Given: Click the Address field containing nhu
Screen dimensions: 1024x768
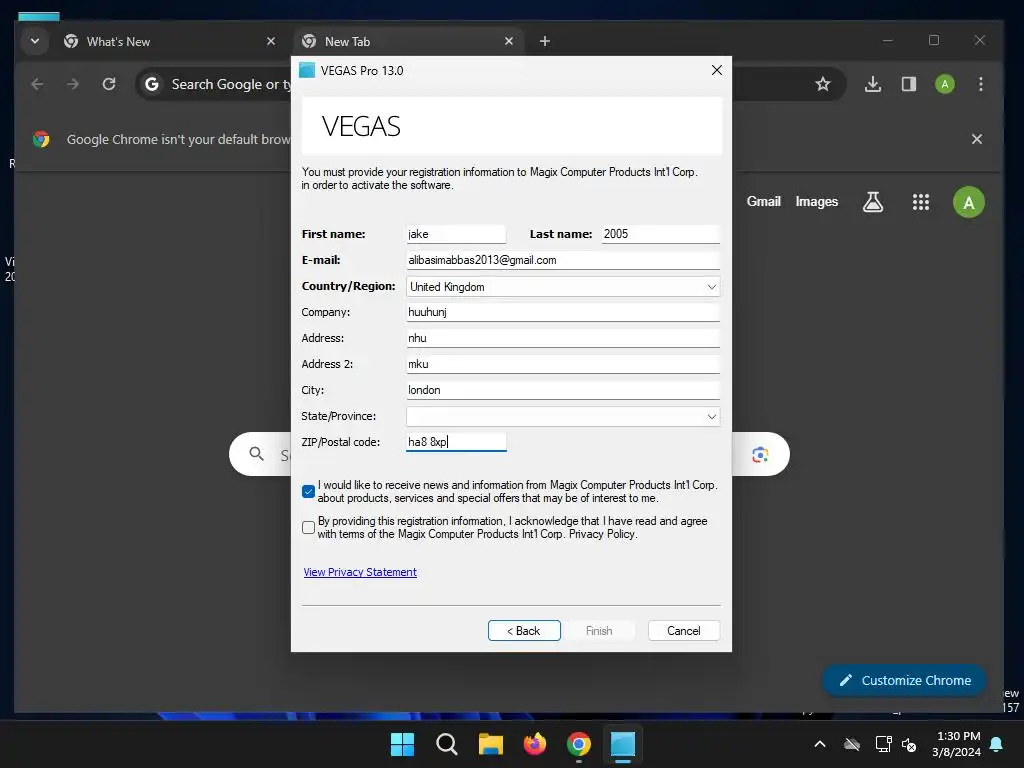Looking at the screenshot, I should [563, 338].
